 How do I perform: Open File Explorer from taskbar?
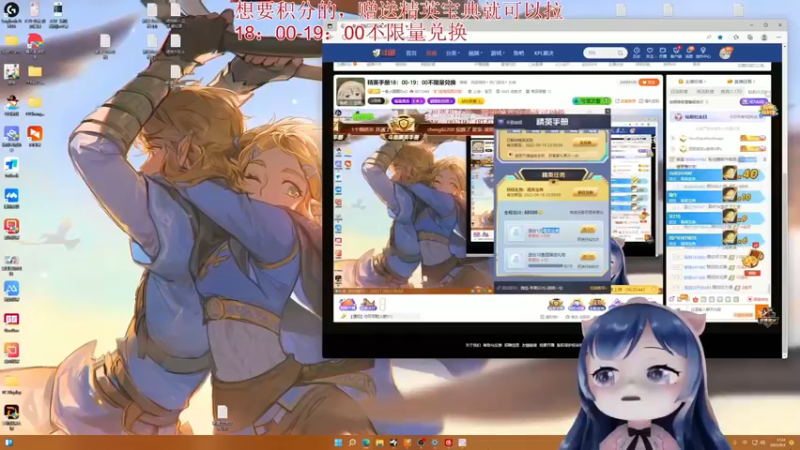tap(380, 442)
